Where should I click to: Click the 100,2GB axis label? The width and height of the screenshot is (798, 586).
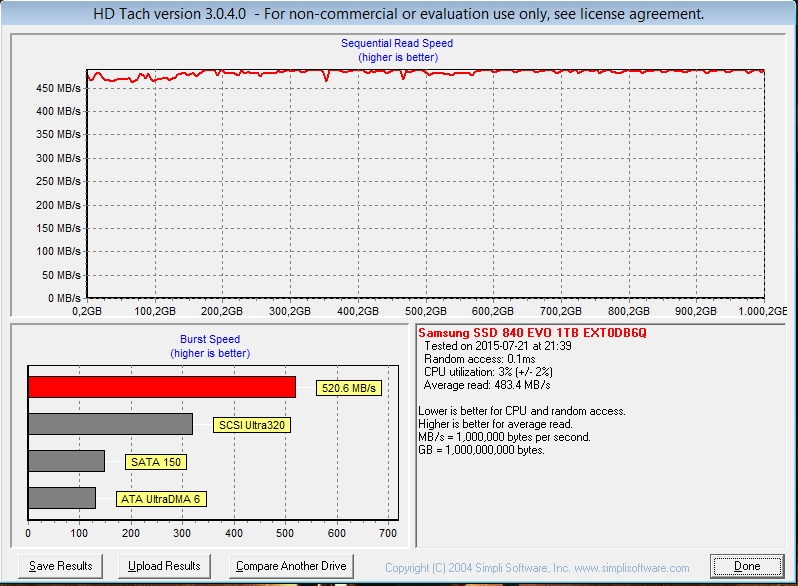pos(155,311)
